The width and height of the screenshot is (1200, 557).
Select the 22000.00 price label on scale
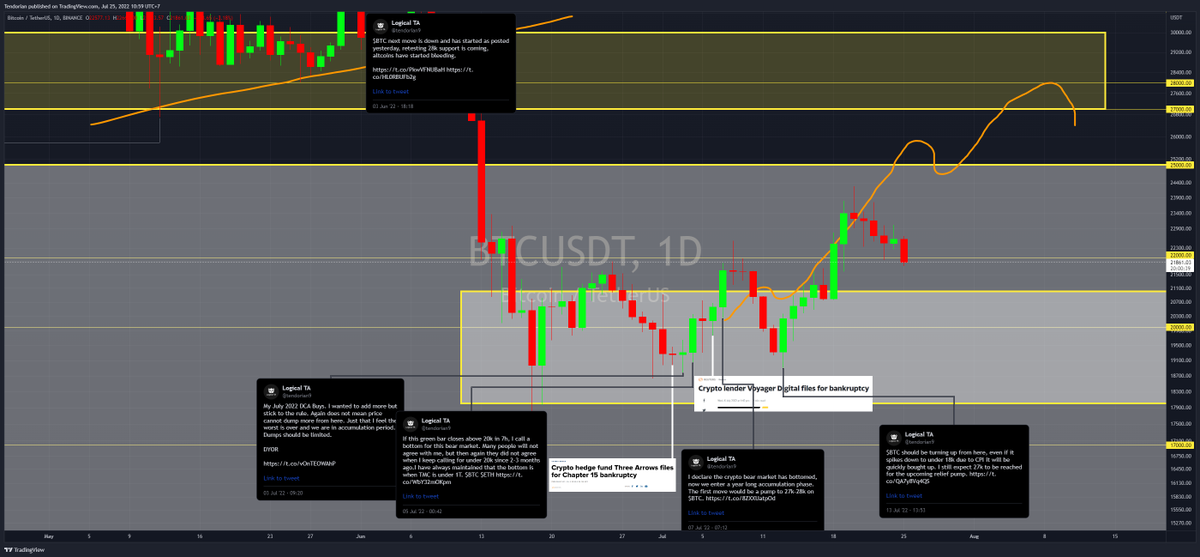[x=1180, y=255]
